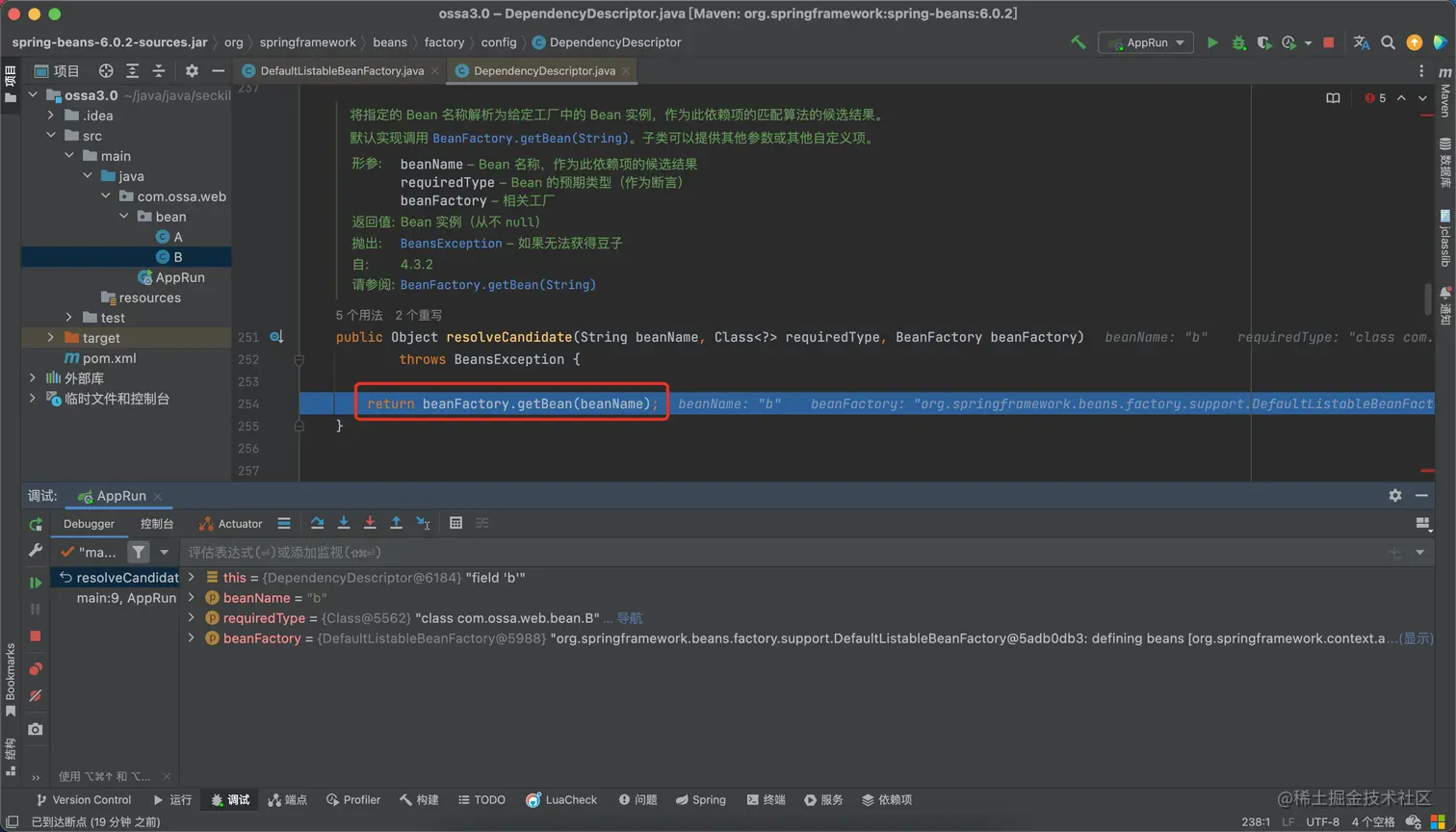
Task: Hide the project panel with minus icon
Action: [x=219, y=70]
